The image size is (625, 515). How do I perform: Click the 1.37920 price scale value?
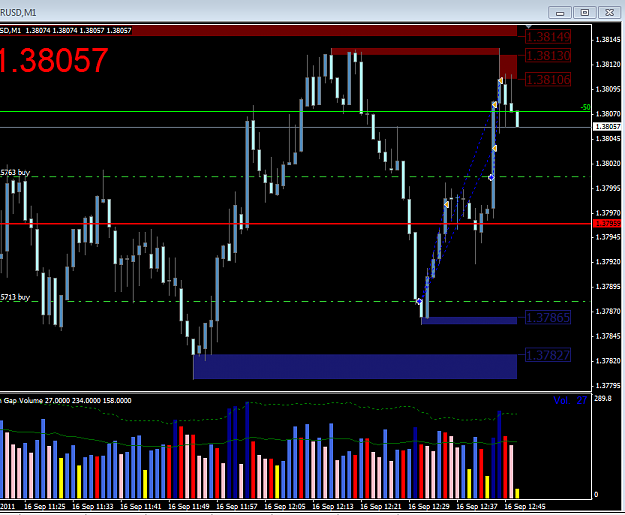point(608,262)
